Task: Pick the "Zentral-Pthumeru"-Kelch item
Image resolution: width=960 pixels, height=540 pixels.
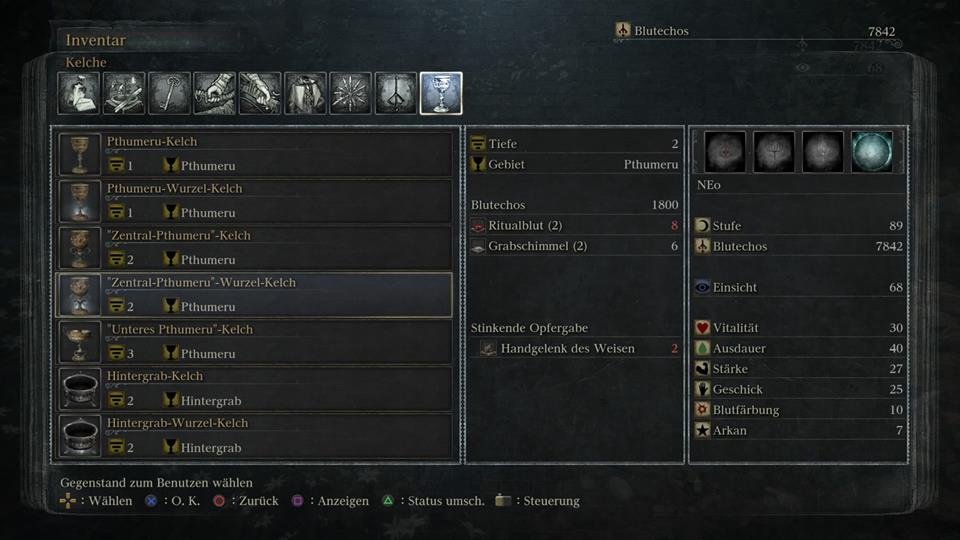Action: click(255, 248)
